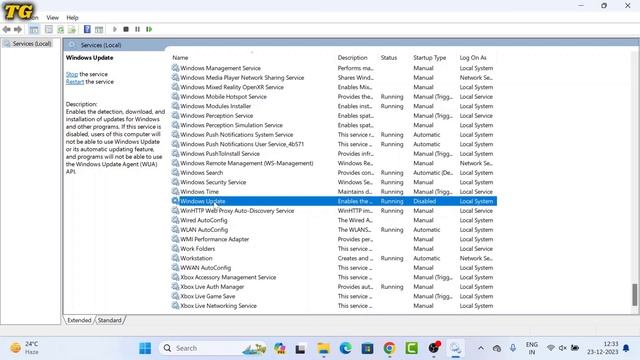Open the View menu
This screenshot has height=360, width=640.
click(52, 18)
